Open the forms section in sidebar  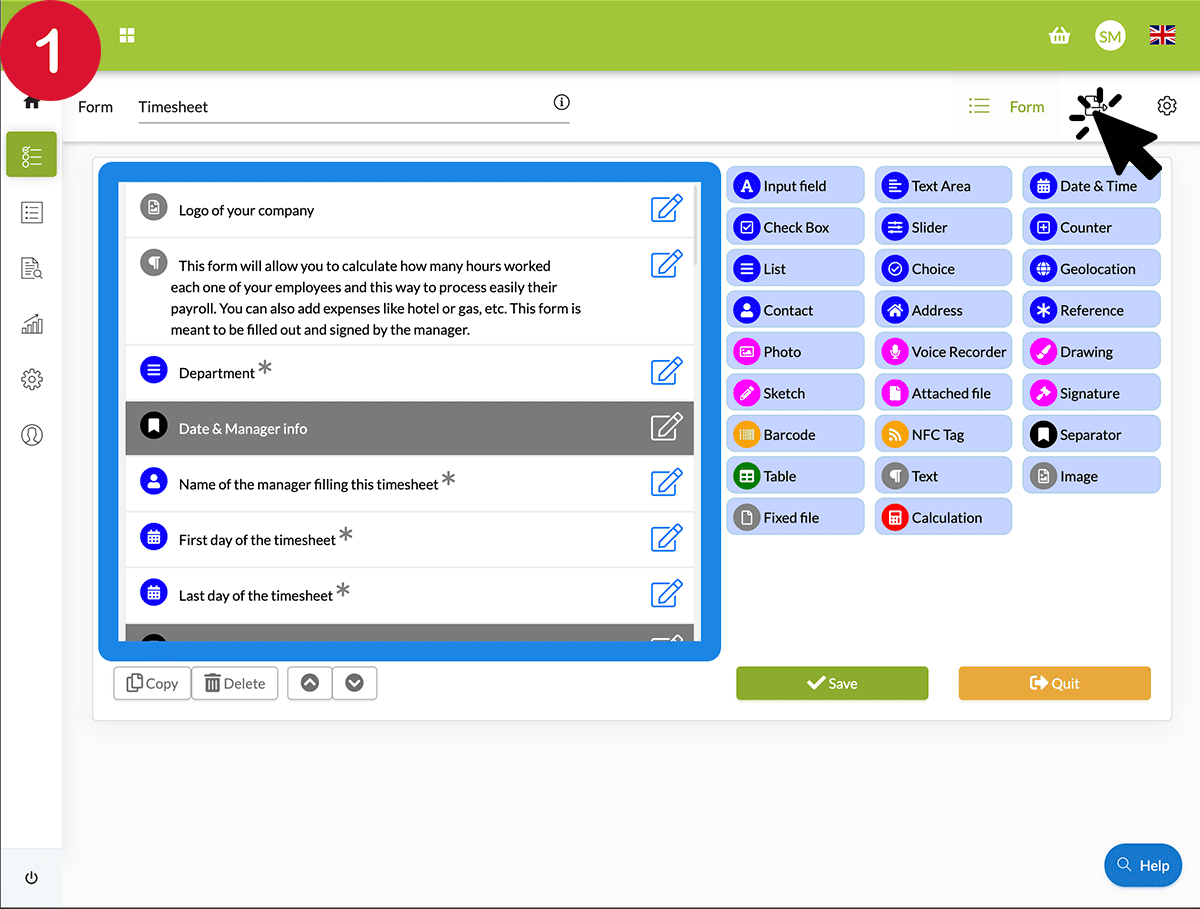pos(31,155)
